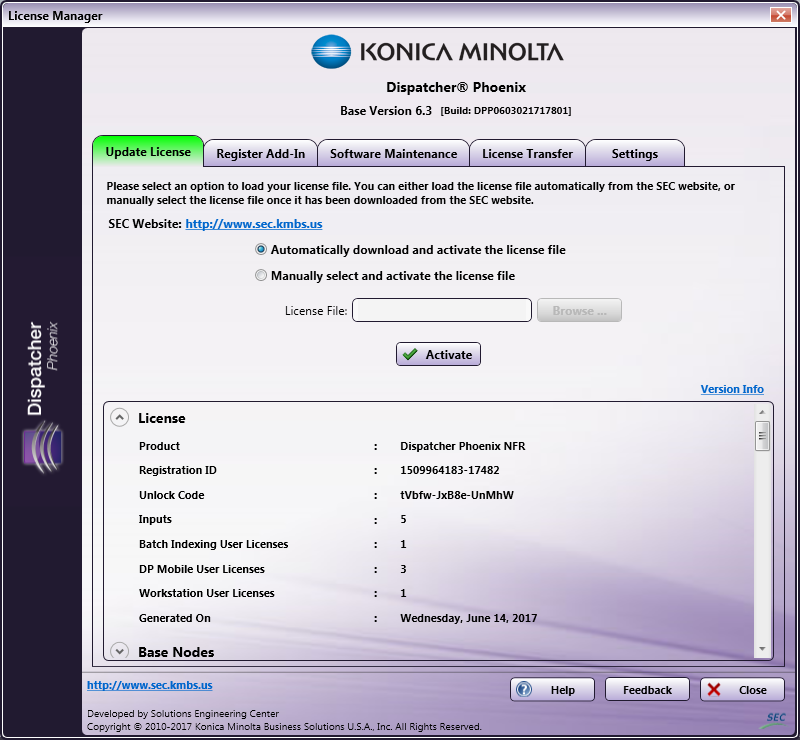Click the Activate button

(x=438, y=354)
